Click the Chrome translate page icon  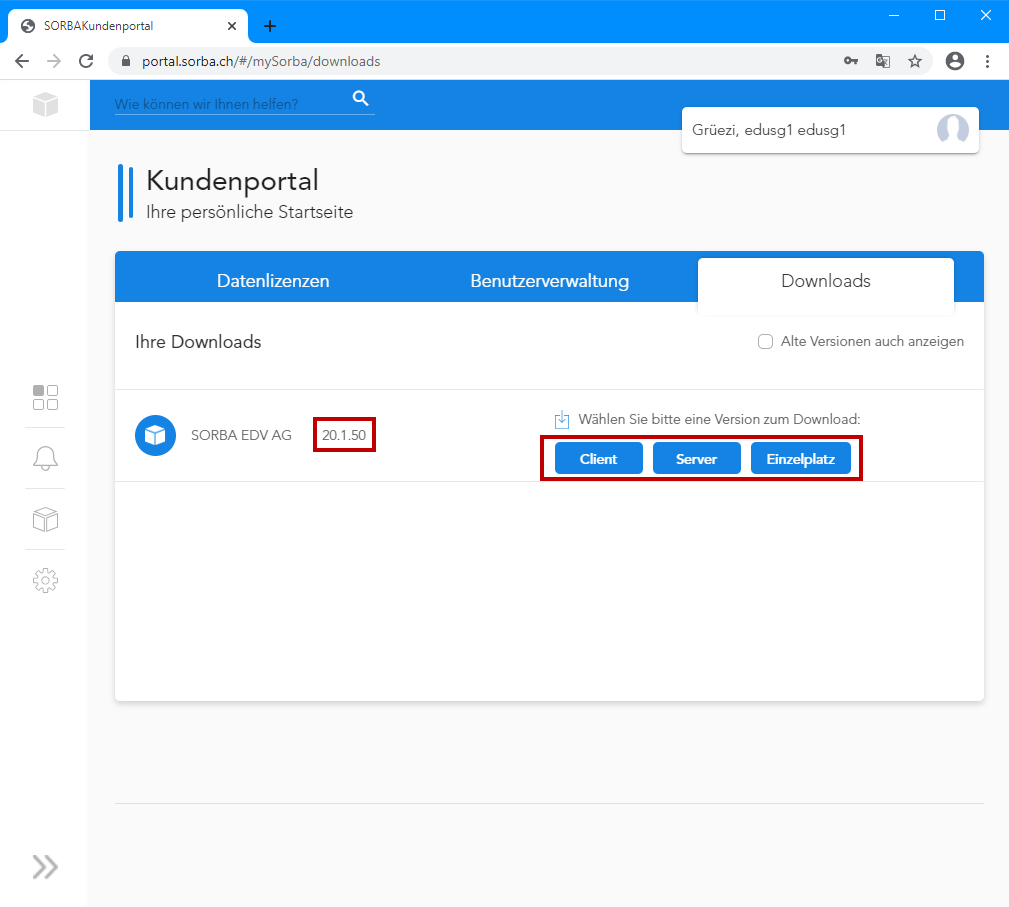[882, 61]
